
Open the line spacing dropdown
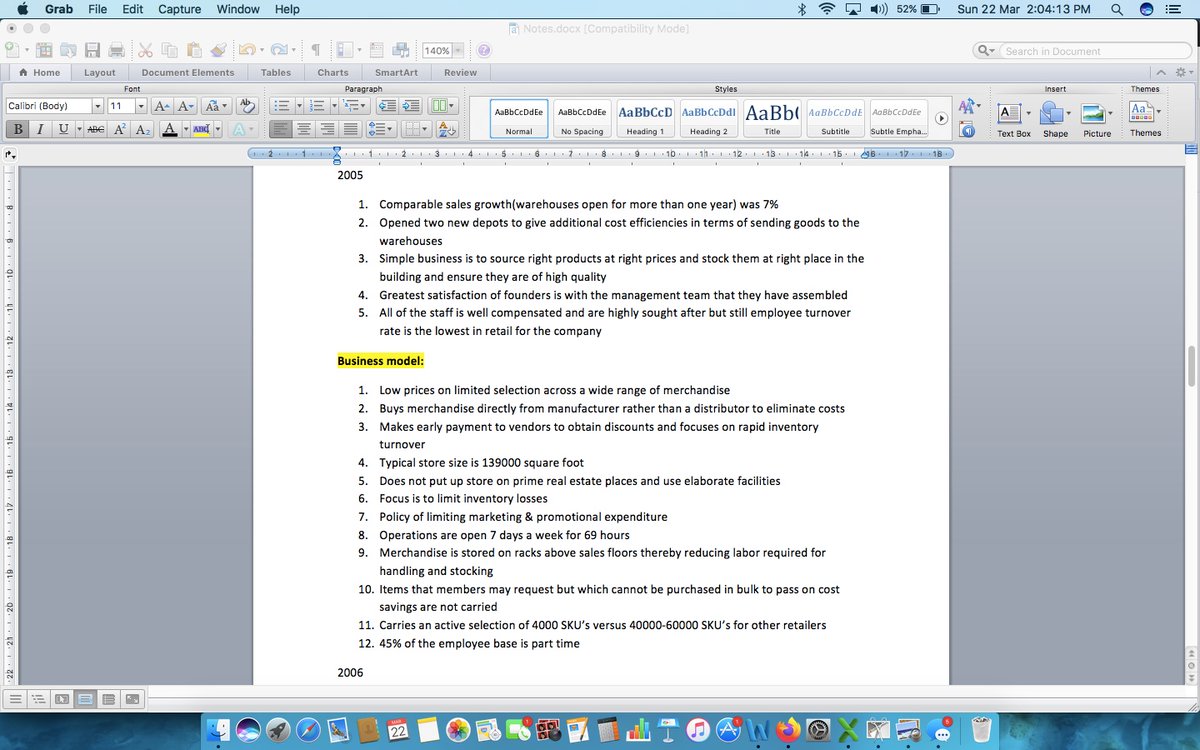pyautogui.click(x=381, y=129)
